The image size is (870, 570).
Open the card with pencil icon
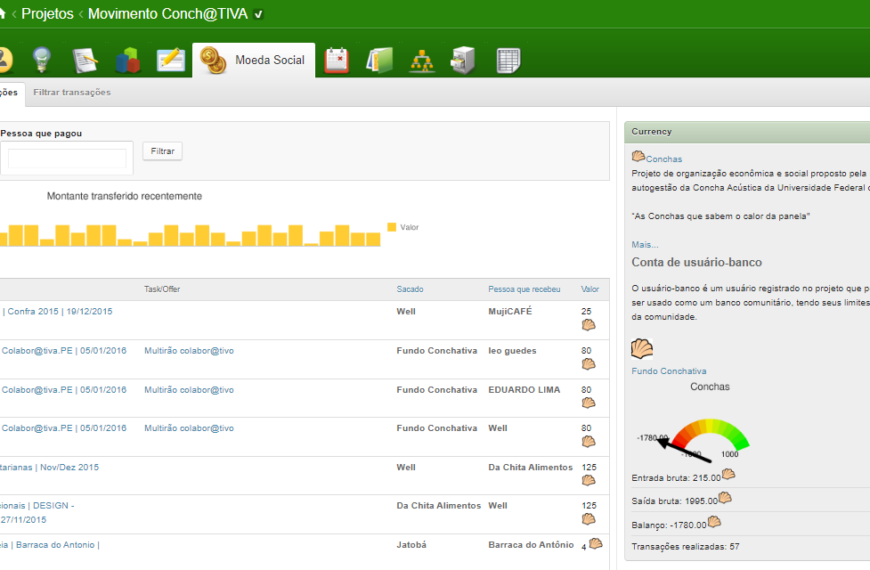(x=171, y=60)
